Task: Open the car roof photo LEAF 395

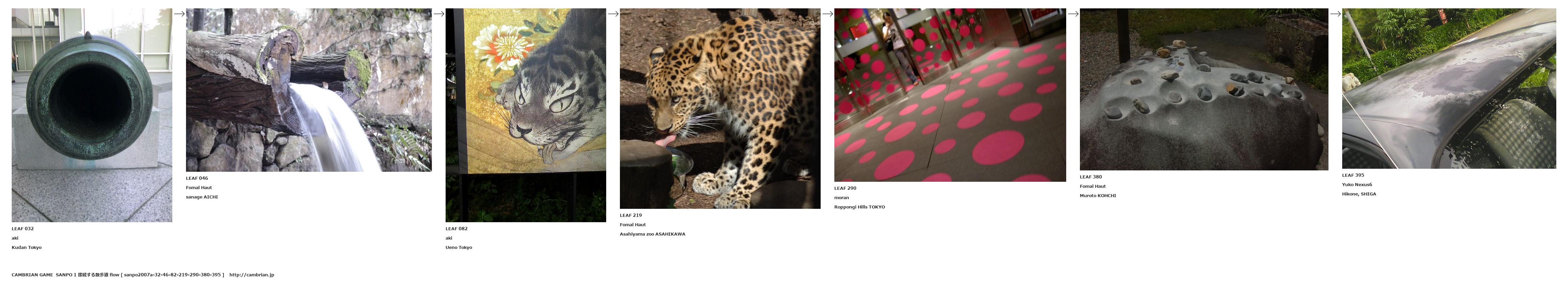Action: pyautogui.click(x=1449, y=89)
